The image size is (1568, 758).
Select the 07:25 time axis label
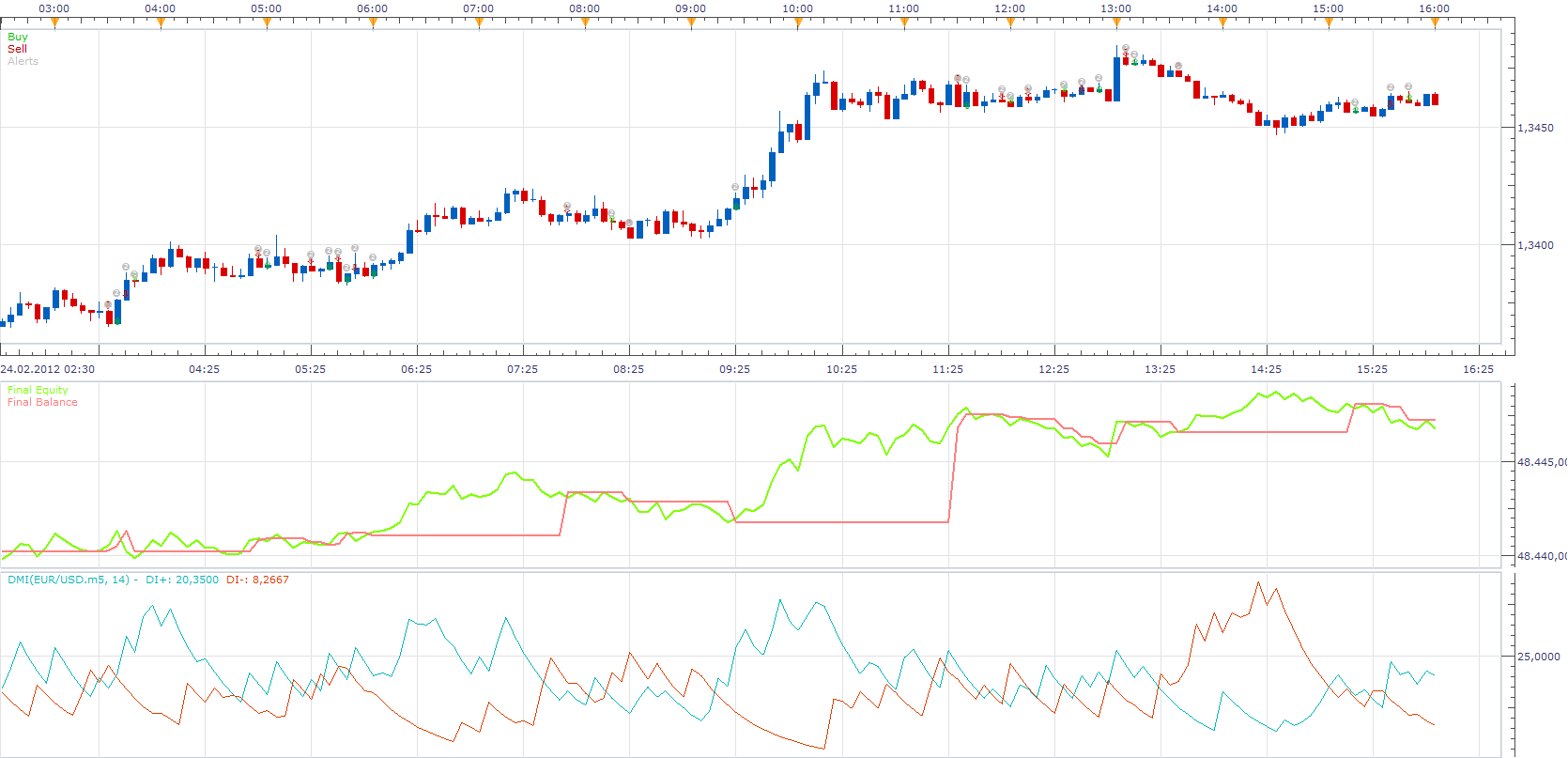tap(523, 369)
